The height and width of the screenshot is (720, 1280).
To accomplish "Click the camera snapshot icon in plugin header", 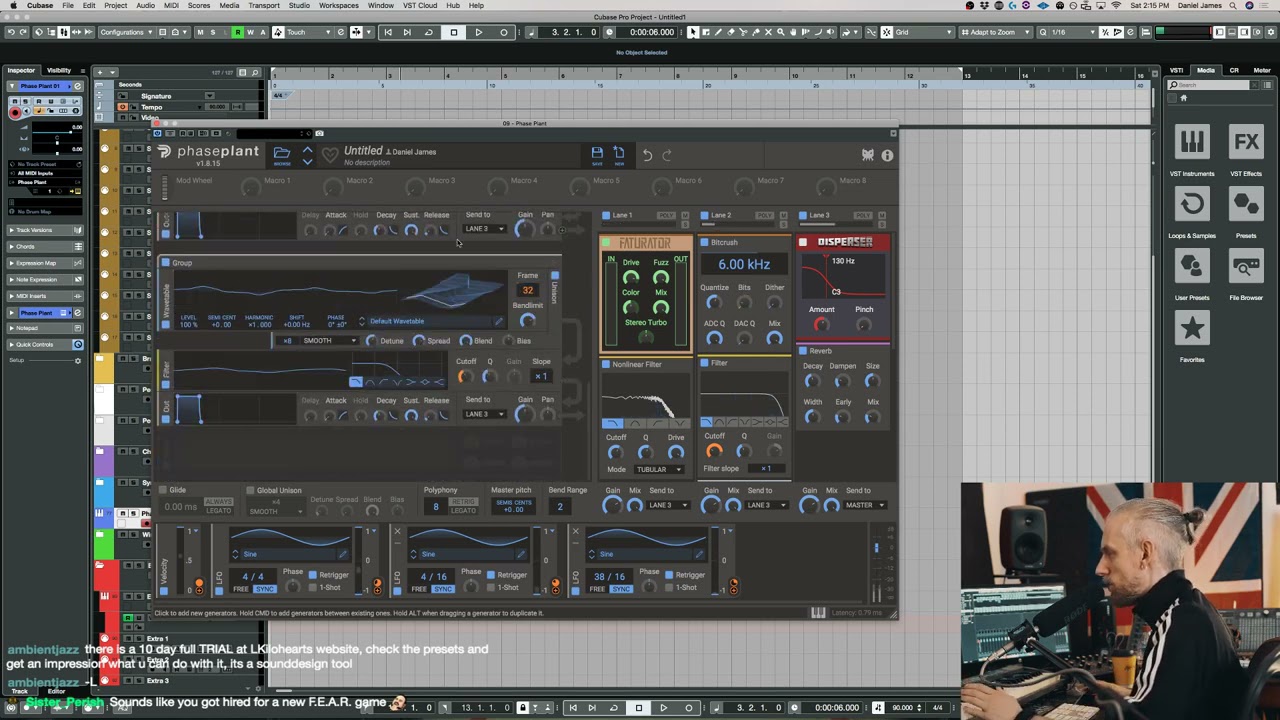I will pyautogui.click(x=319, y=133).
